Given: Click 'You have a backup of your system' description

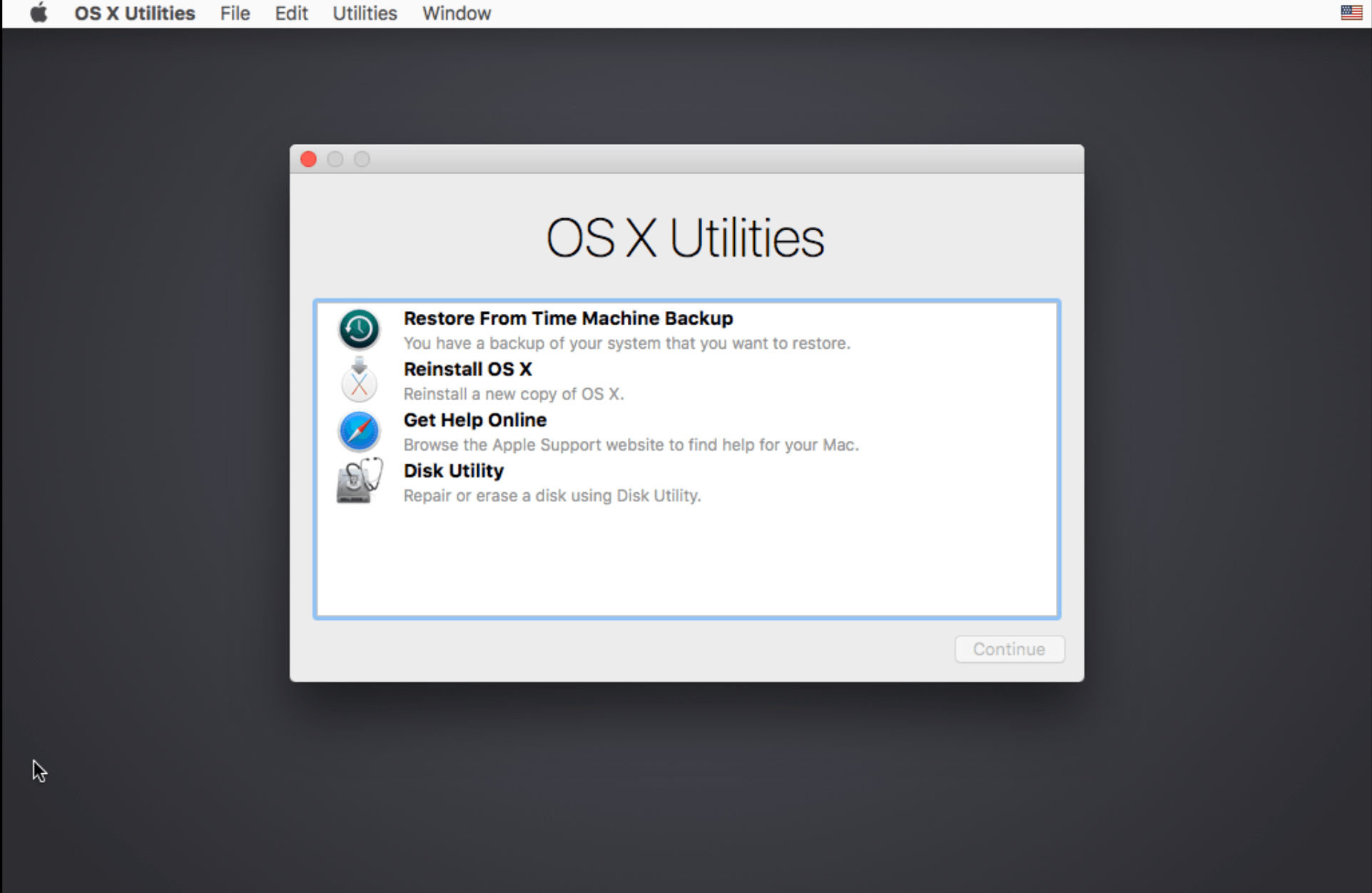Looking at the screenshot, I should (x=626, y=343).
